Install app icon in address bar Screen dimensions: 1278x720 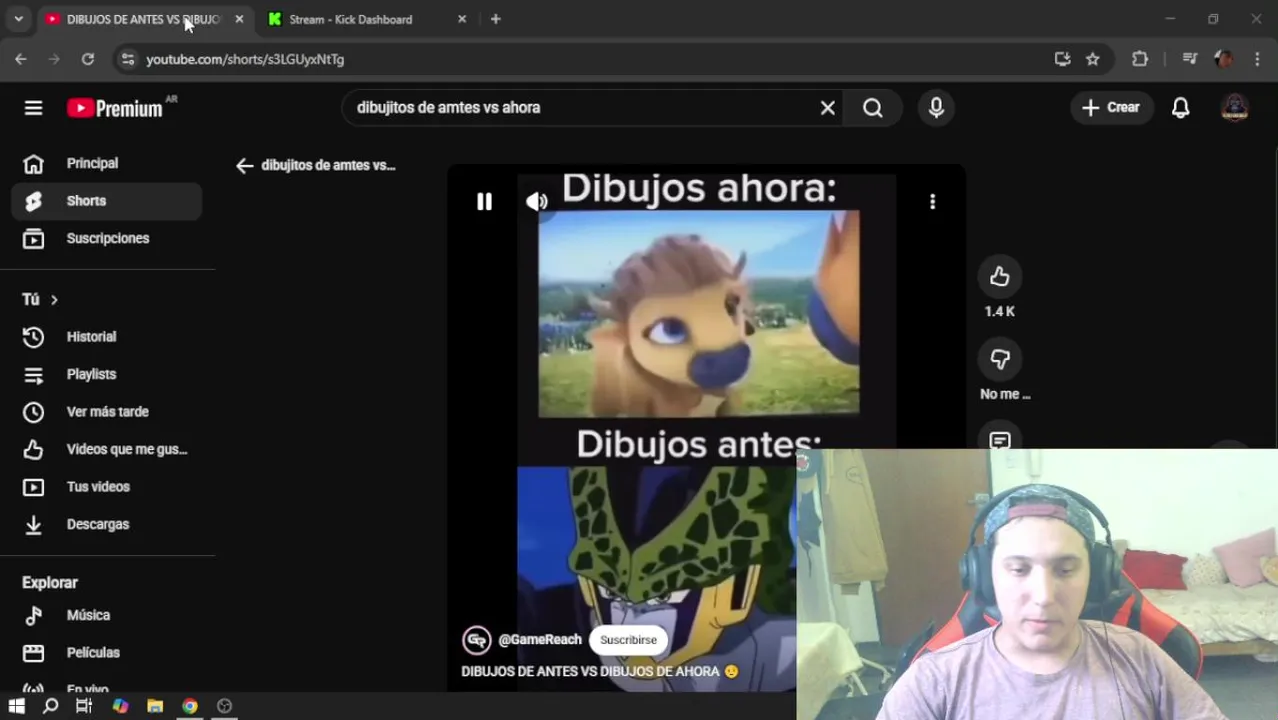(1062, 59)
